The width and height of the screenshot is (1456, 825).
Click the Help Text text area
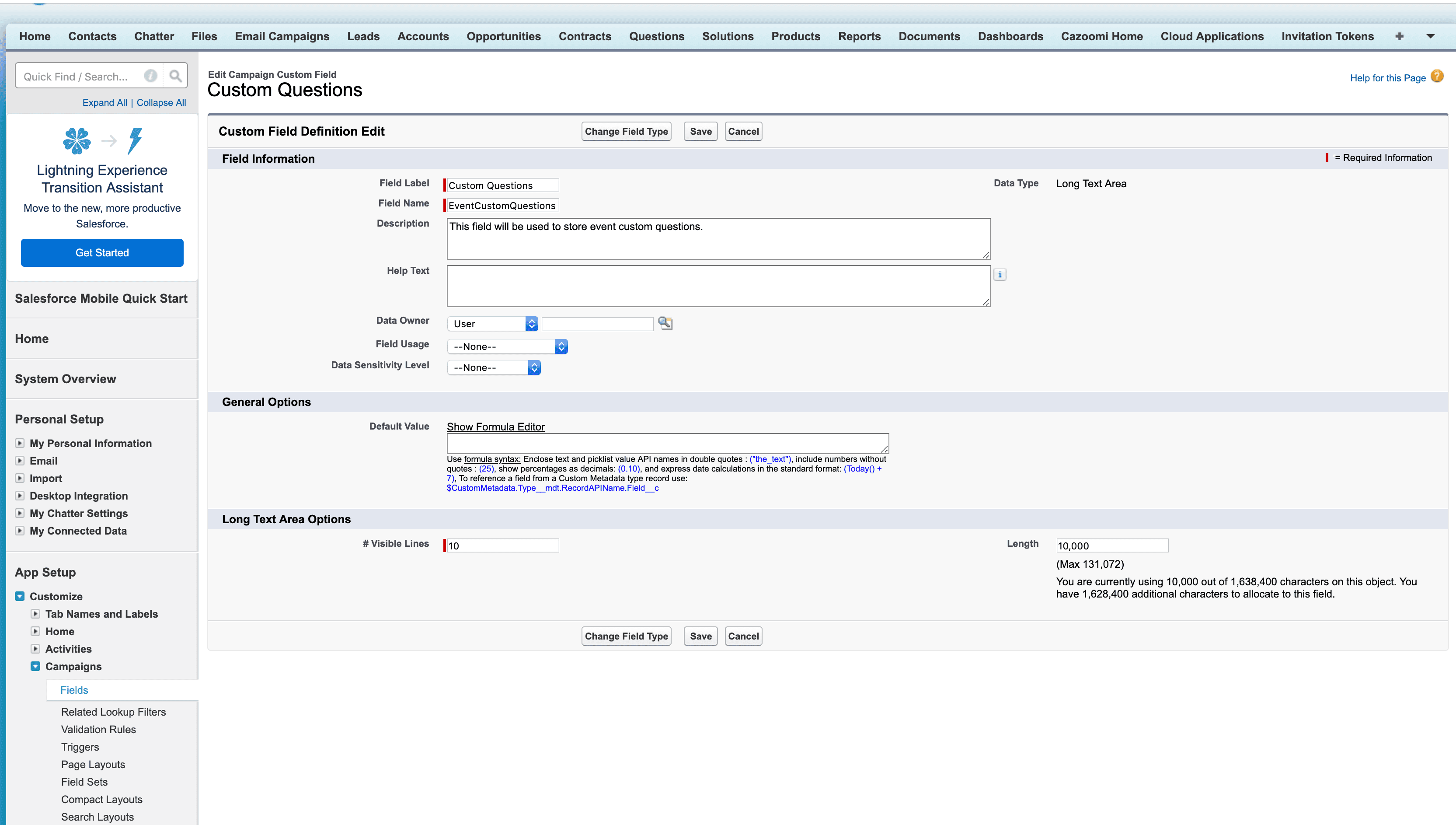click(x=718, y=286)
